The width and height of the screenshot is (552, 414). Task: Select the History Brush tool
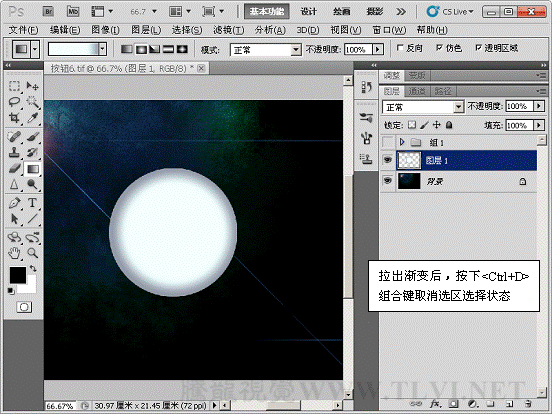33,152
